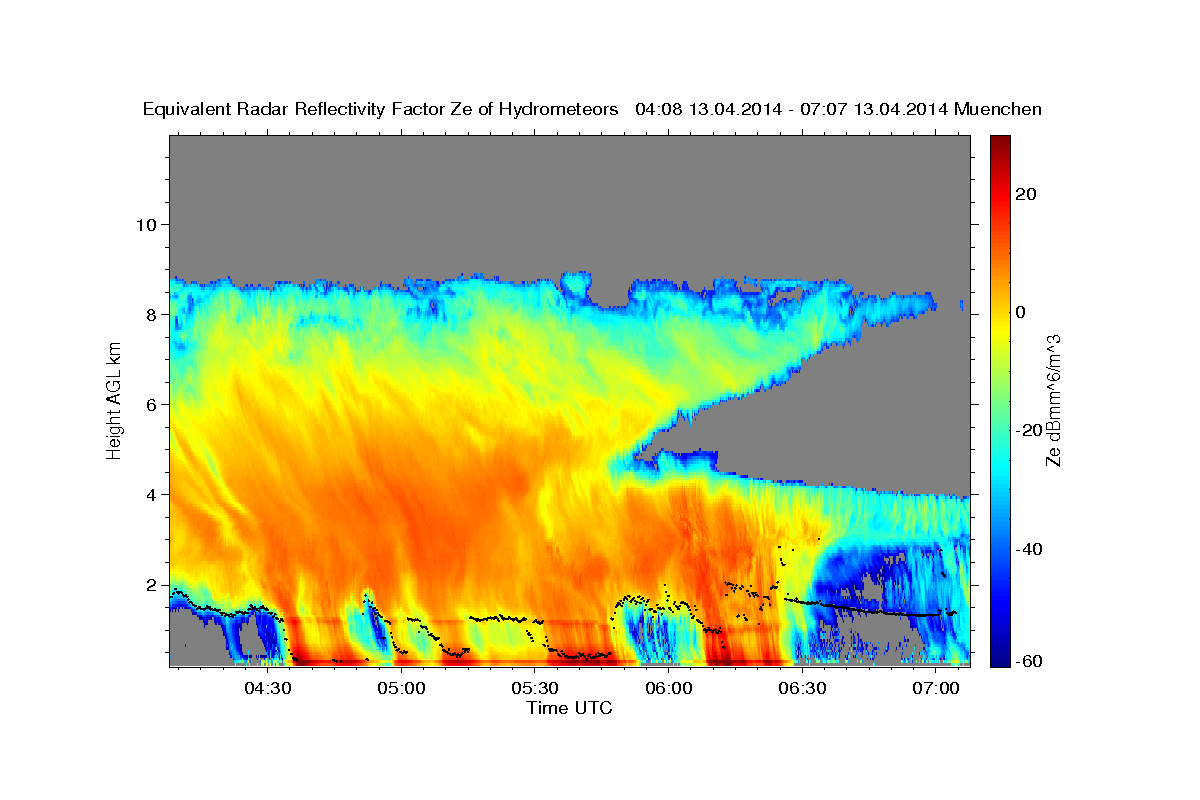Click the height tick label '6'
Image resolution: width=1200 pixels, height=800 pixels.
(150, 404)
